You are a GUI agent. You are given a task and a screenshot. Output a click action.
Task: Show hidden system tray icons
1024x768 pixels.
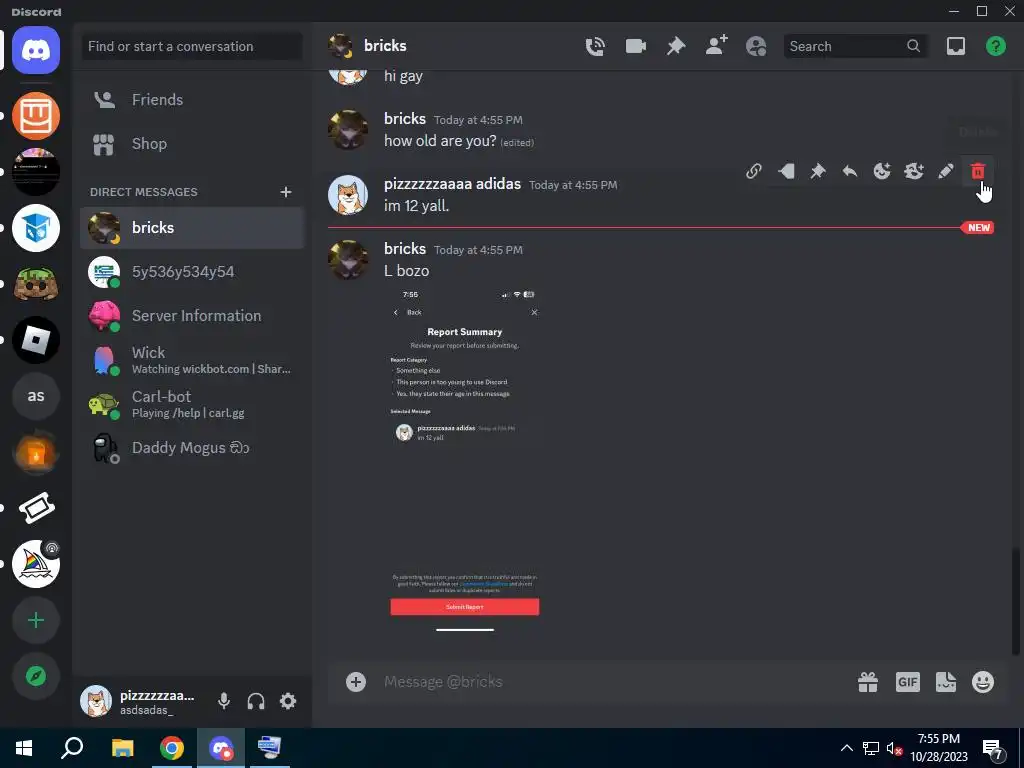pos(846,748)
